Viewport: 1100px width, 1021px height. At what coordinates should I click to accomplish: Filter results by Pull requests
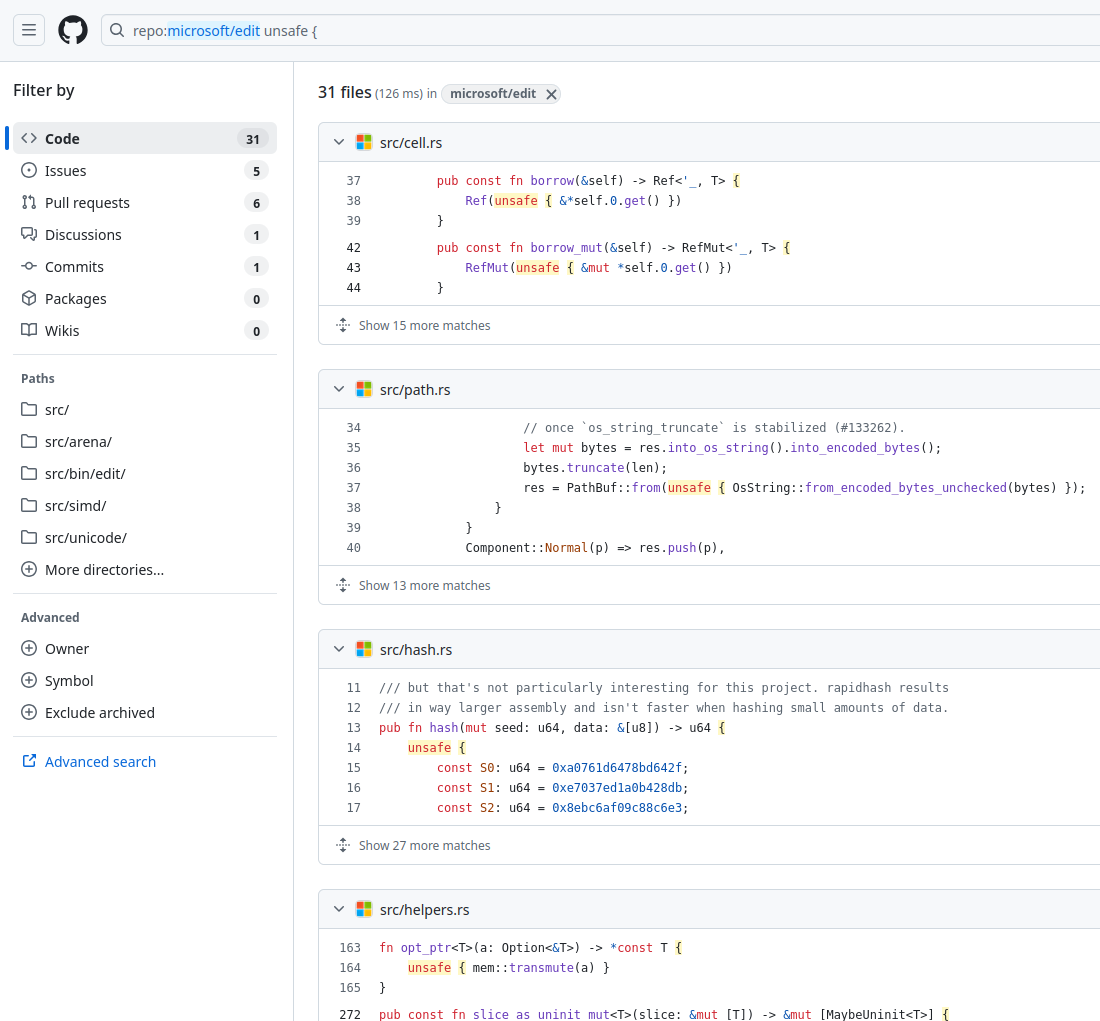point(145,203)
